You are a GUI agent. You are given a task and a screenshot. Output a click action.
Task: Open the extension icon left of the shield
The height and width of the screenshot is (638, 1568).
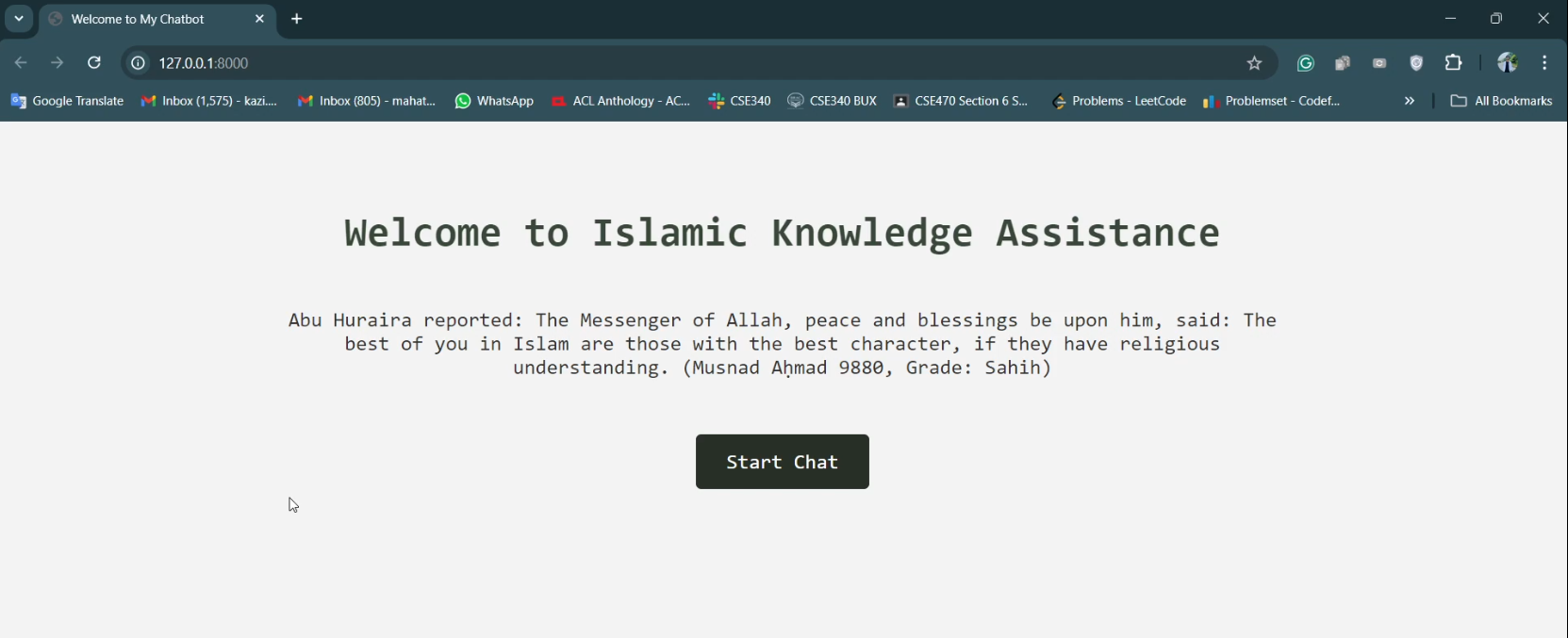pos(1379,63)
